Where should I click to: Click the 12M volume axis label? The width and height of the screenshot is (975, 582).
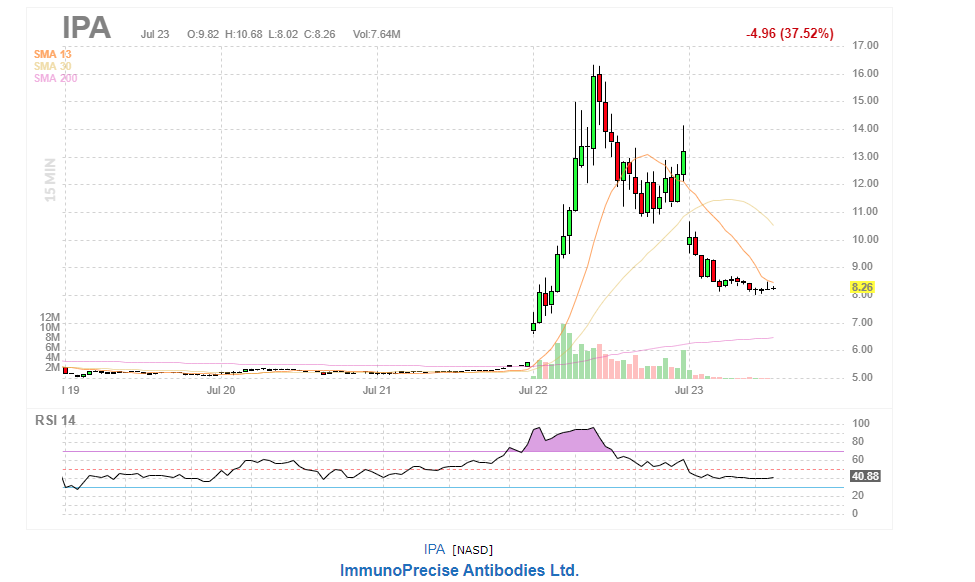tap(50, 317)
